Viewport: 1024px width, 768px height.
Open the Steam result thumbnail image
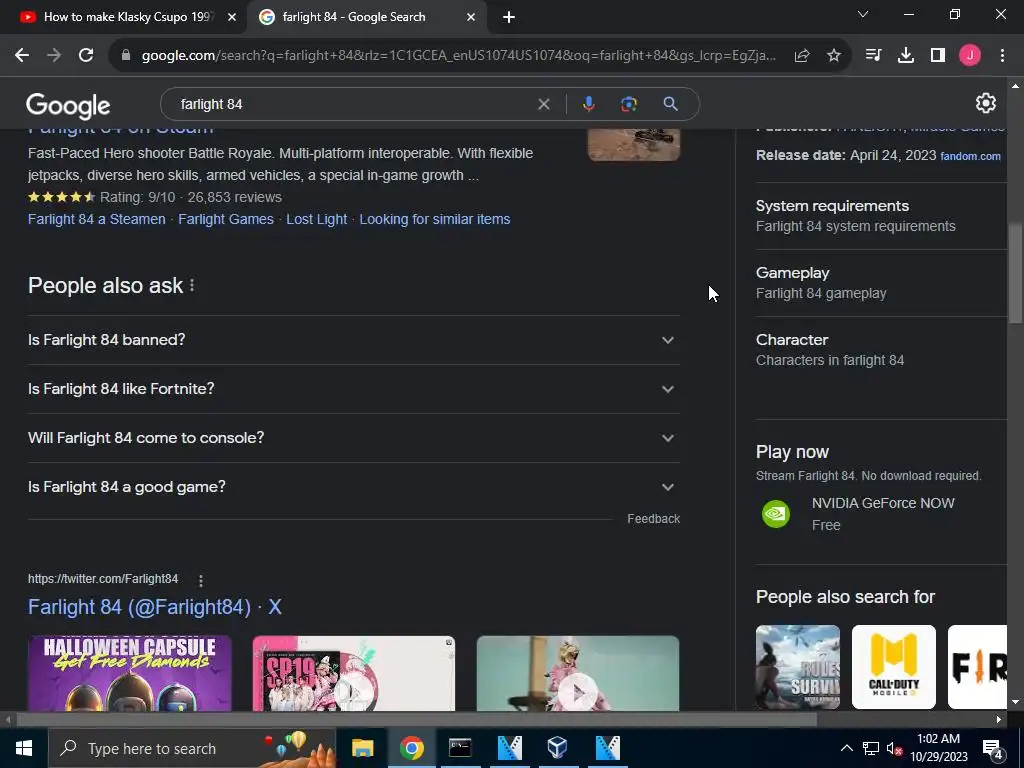tap(633, 144)
